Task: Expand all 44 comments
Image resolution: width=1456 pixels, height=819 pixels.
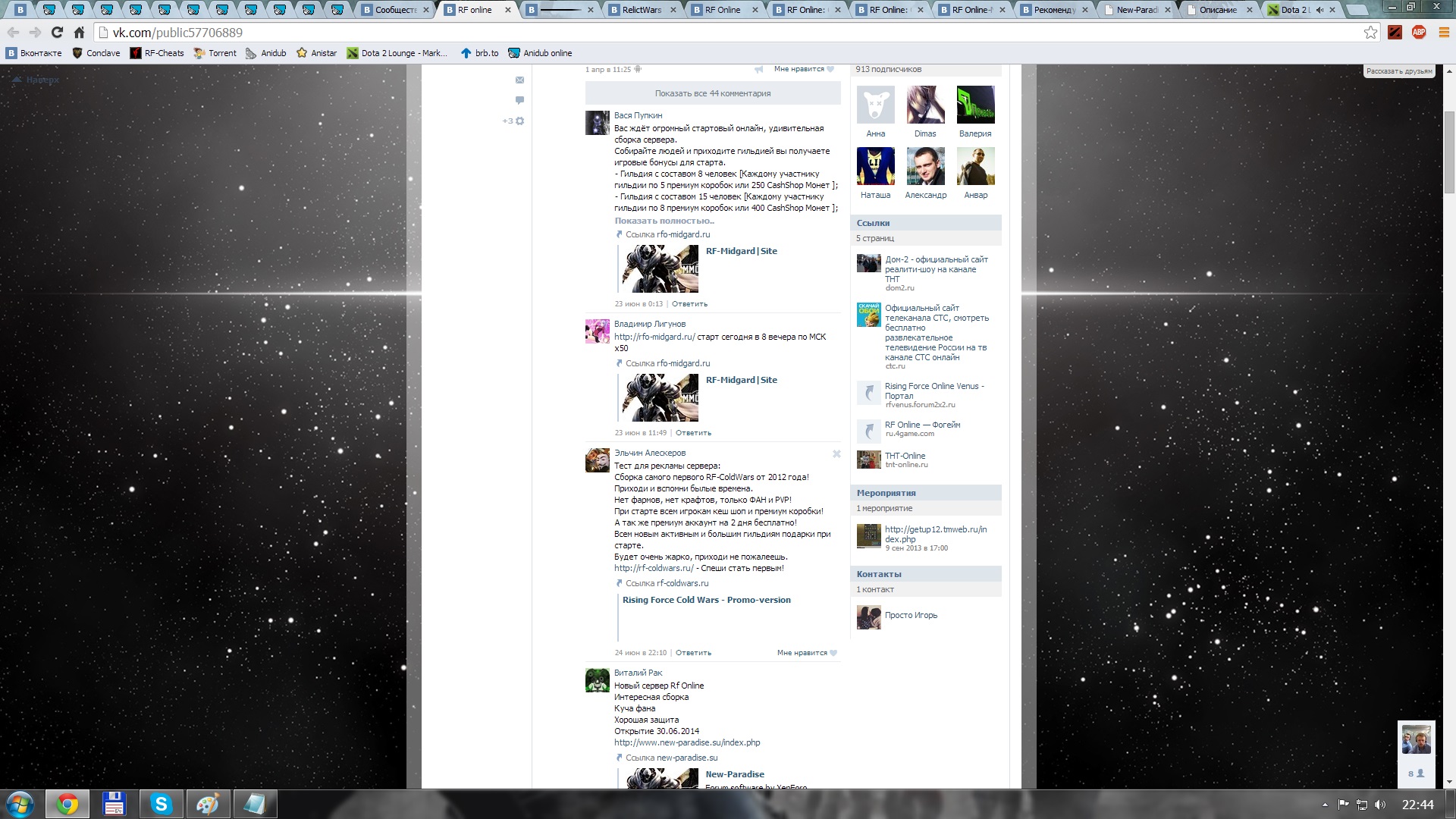Action: coord(713,93)
